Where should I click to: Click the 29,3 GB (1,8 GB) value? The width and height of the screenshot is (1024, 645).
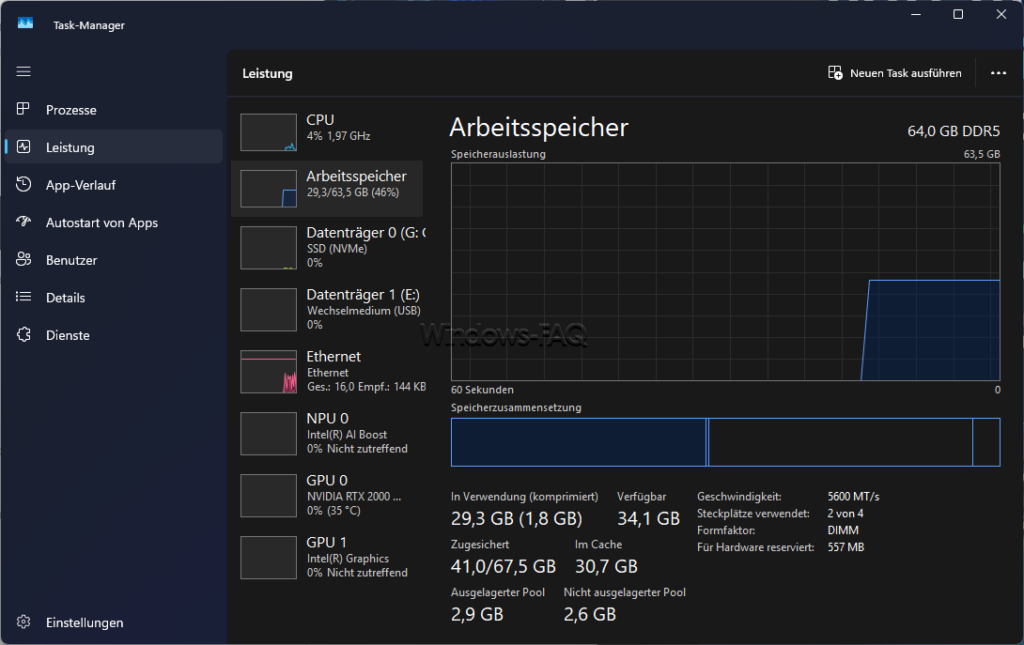[x=516, y=518]
